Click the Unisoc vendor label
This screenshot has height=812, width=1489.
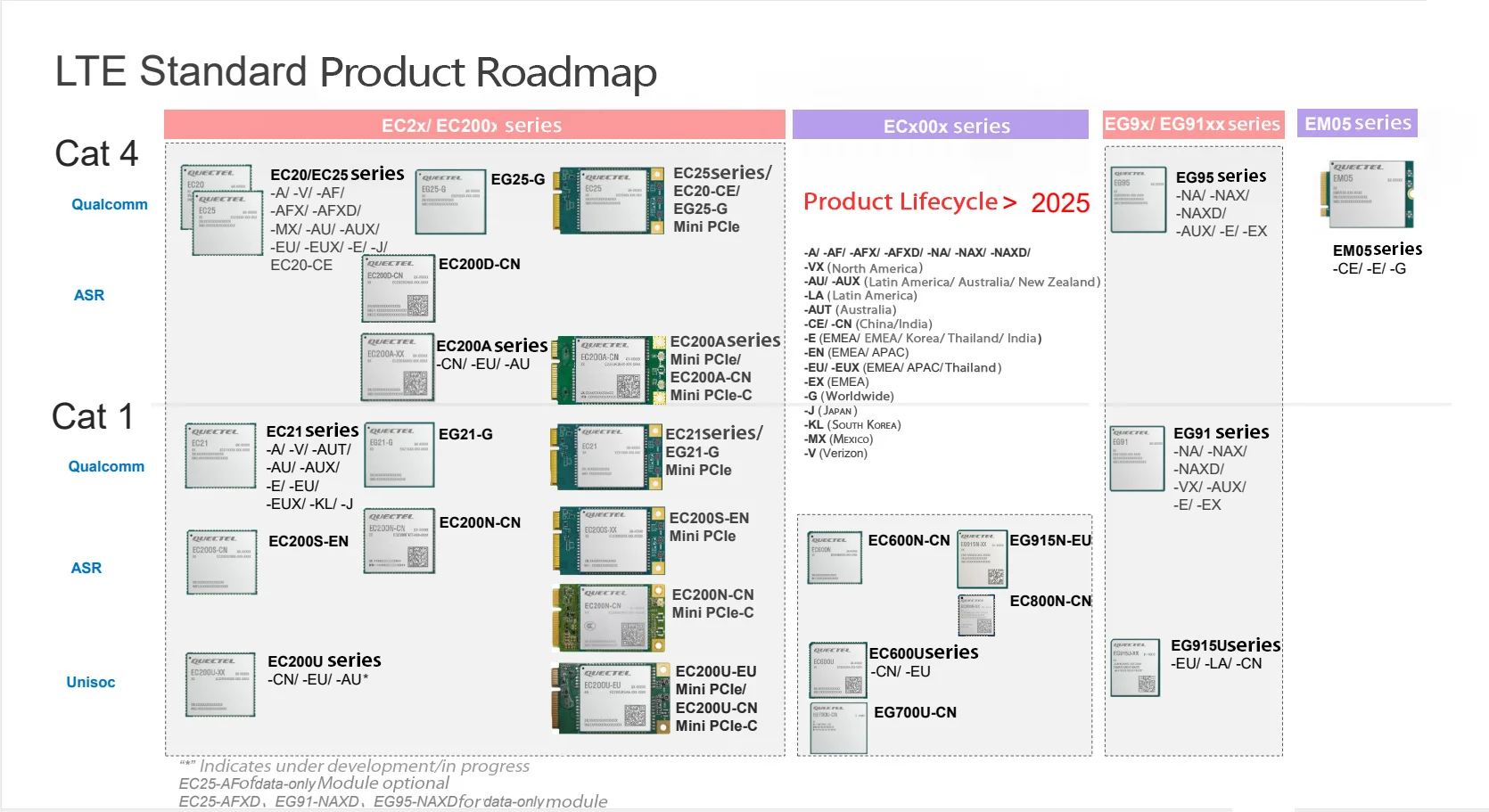90,682
